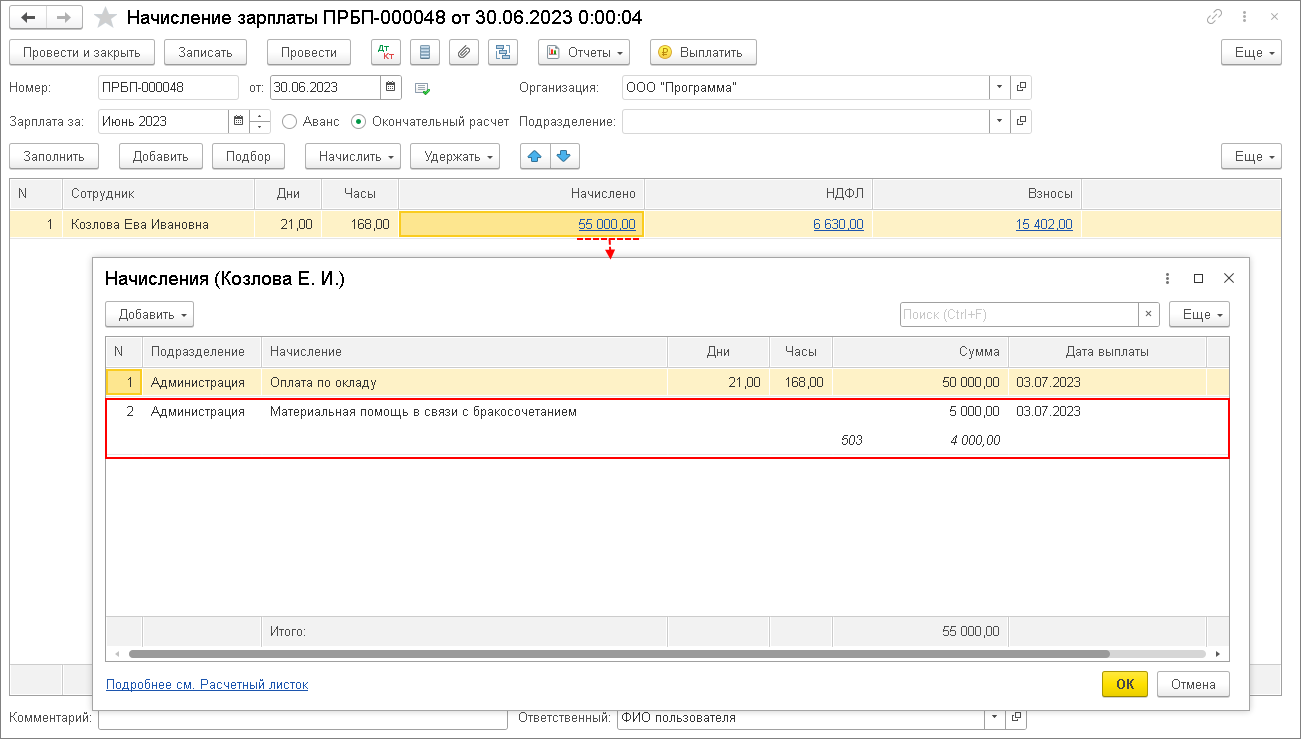Select employee Козлова Ева Ивановна cell
The height and width of the screenshot is (739, 1301).
point(158,224)
